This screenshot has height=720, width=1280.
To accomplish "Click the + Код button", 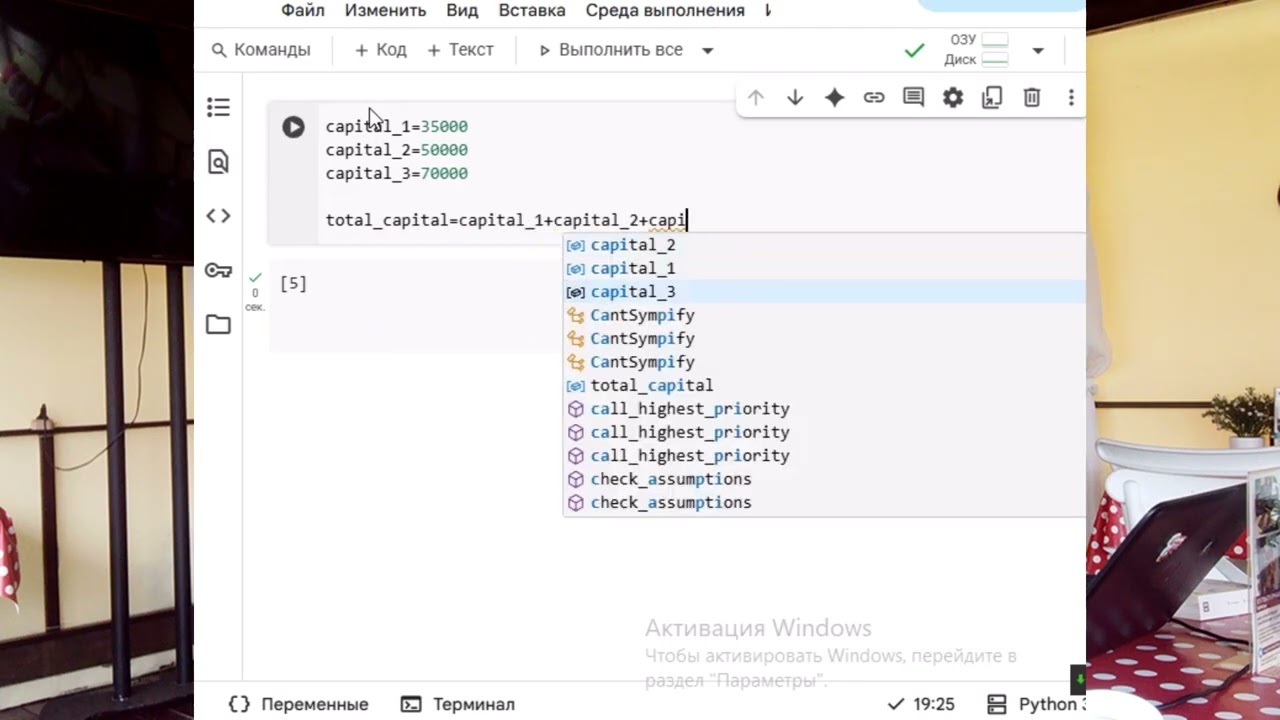I will [x=381, y=50].
